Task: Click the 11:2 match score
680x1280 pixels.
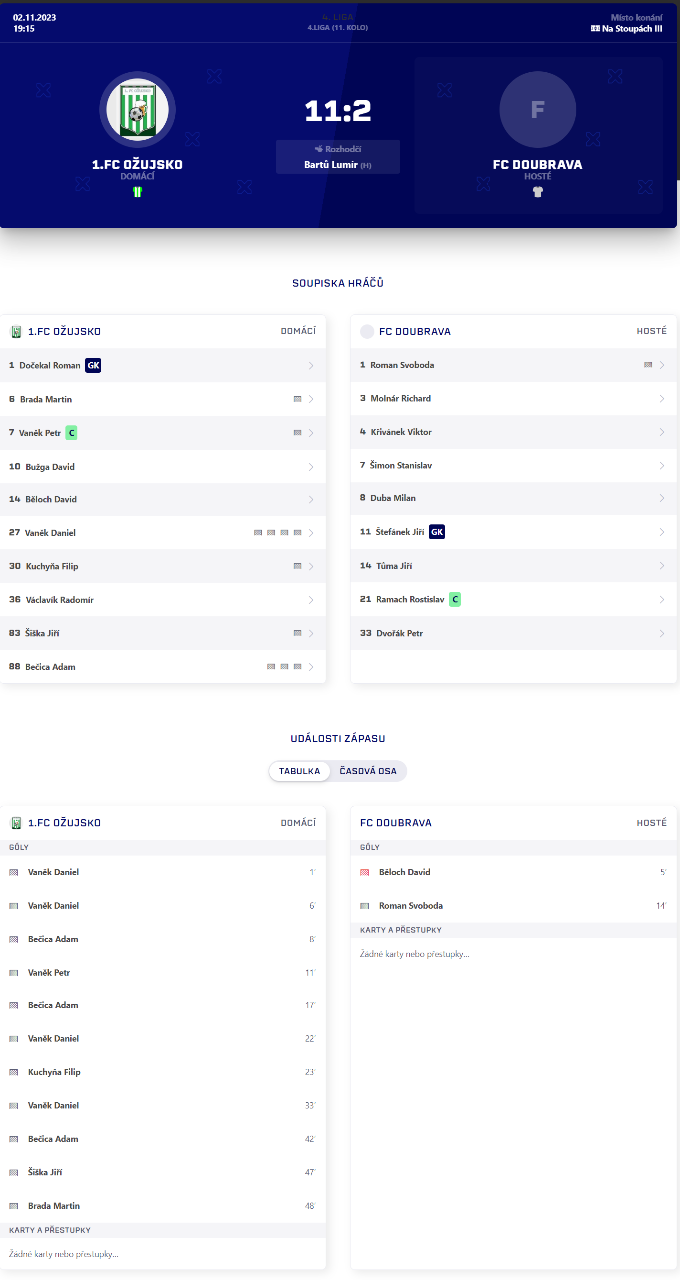Action: (x=338, y=112)
